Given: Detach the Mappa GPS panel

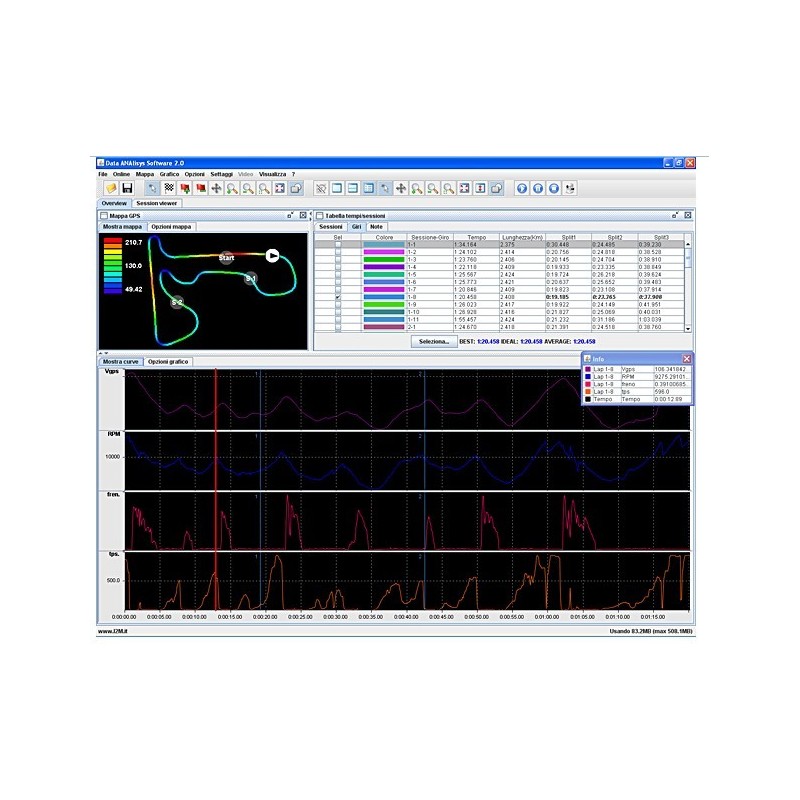Looking at the screenshot, I should 290,215.
